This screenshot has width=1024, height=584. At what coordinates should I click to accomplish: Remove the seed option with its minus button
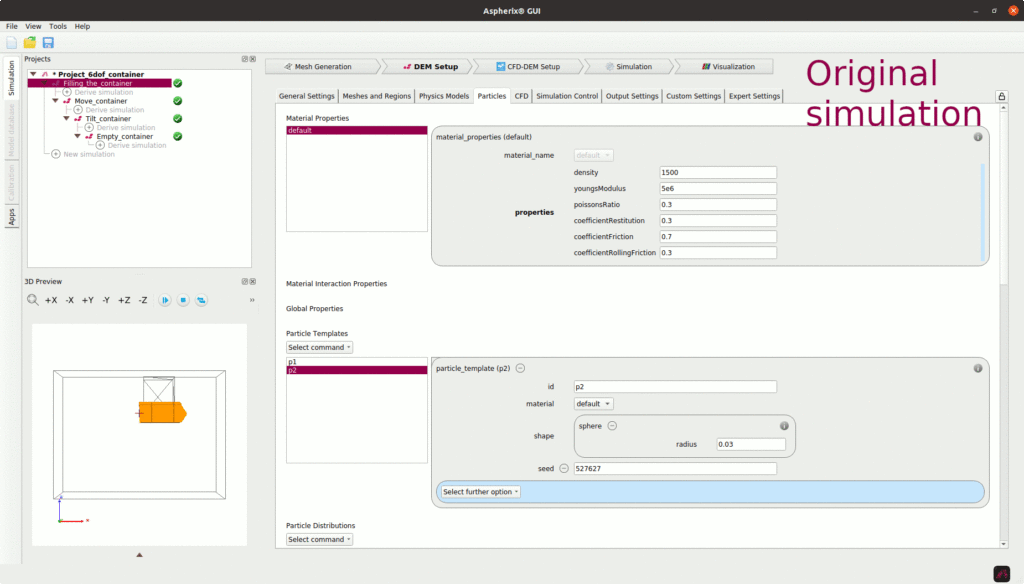[563, 468]
